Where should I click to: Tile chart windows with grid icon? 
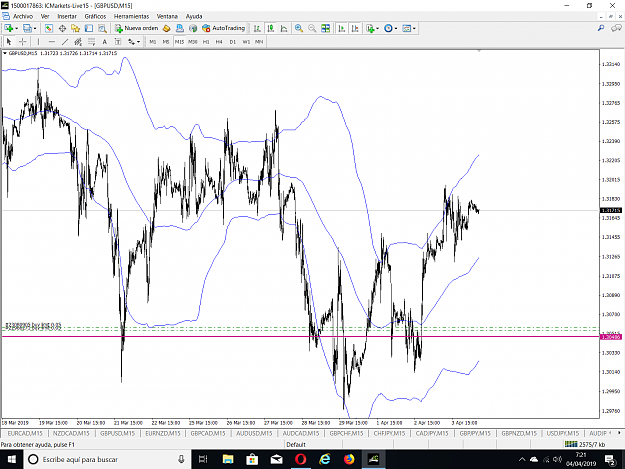point(326,28)
